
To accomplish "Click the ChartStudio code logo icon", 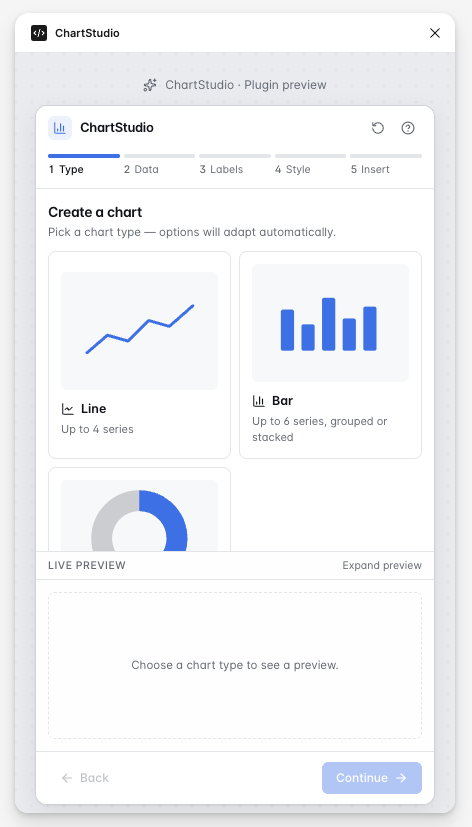I will pos(39,33).
